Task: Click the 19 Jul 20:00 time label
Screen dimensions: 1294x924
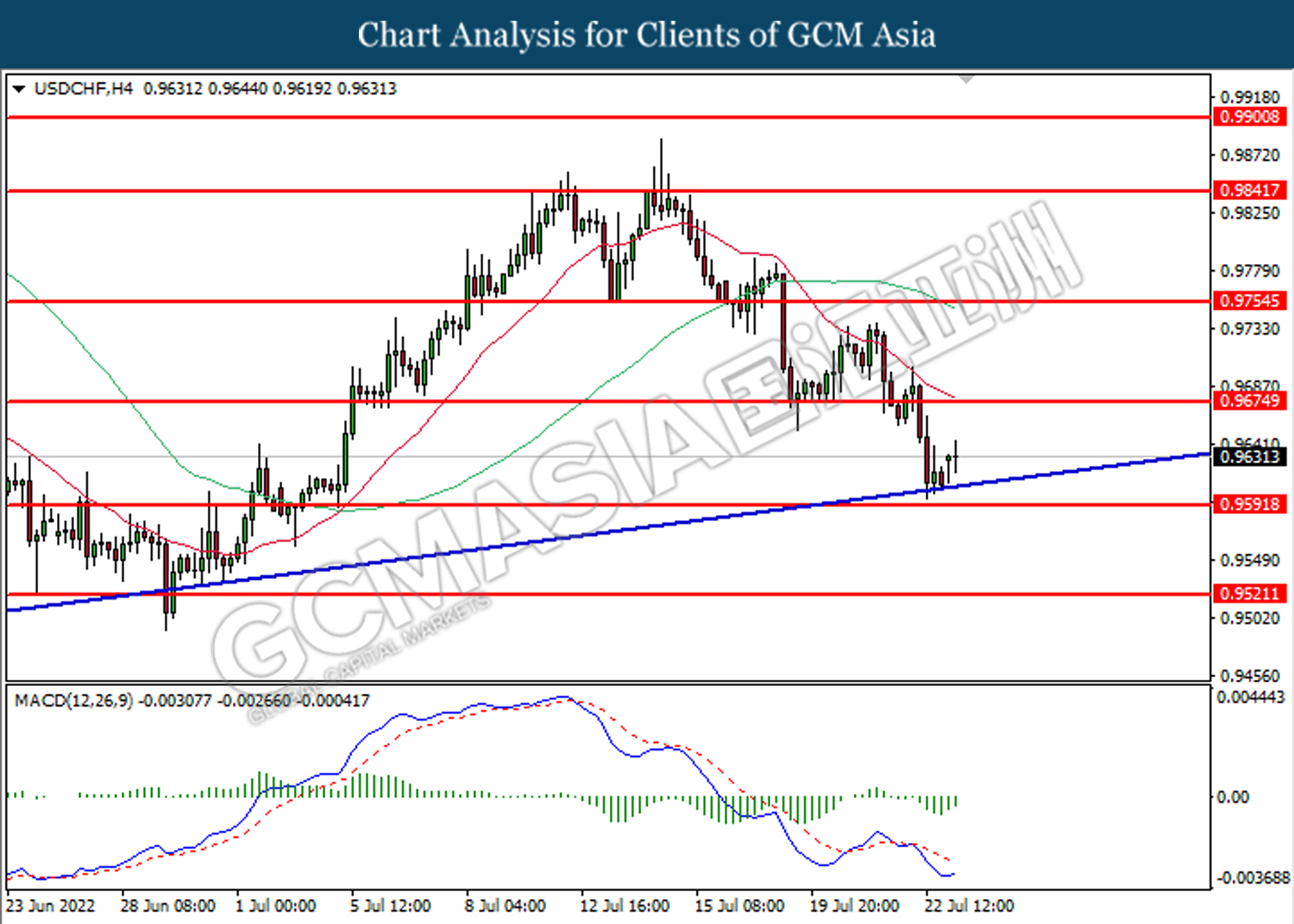Action: pyautogui.click(x=854, y=906)
